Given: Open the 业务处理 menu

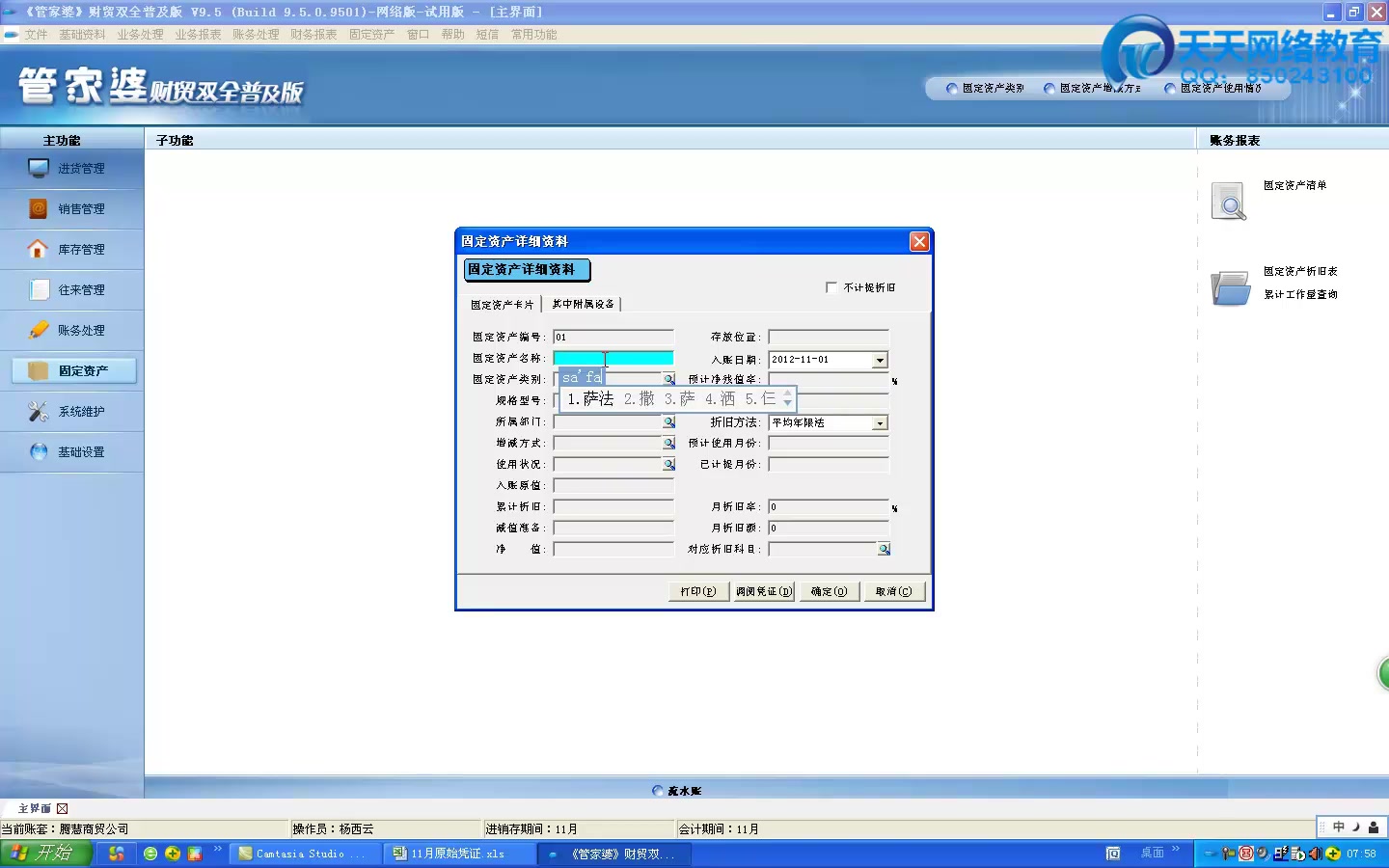Looking at the screenshot, I should [140, 35].
